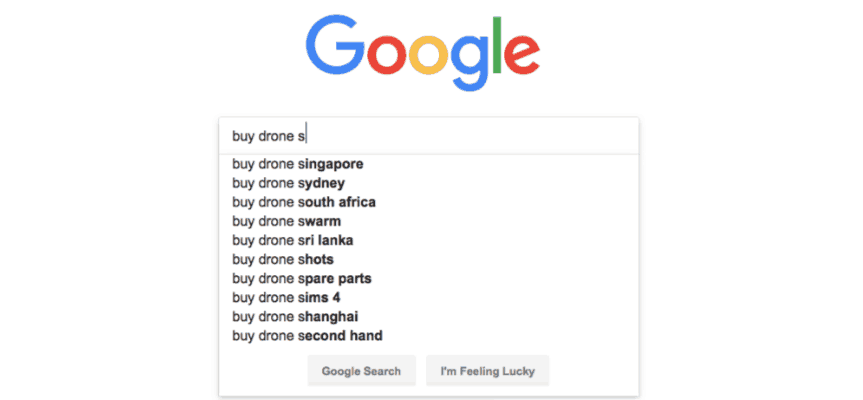The height and width of the screenshot is (400, 863).
Task: Pick the 'buy drone south africa' suggestion
Action: 304,202
